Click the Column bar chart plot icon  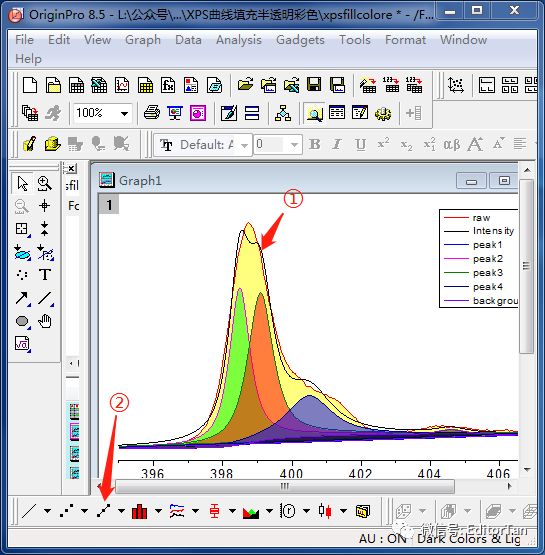[x=139, y=511]
